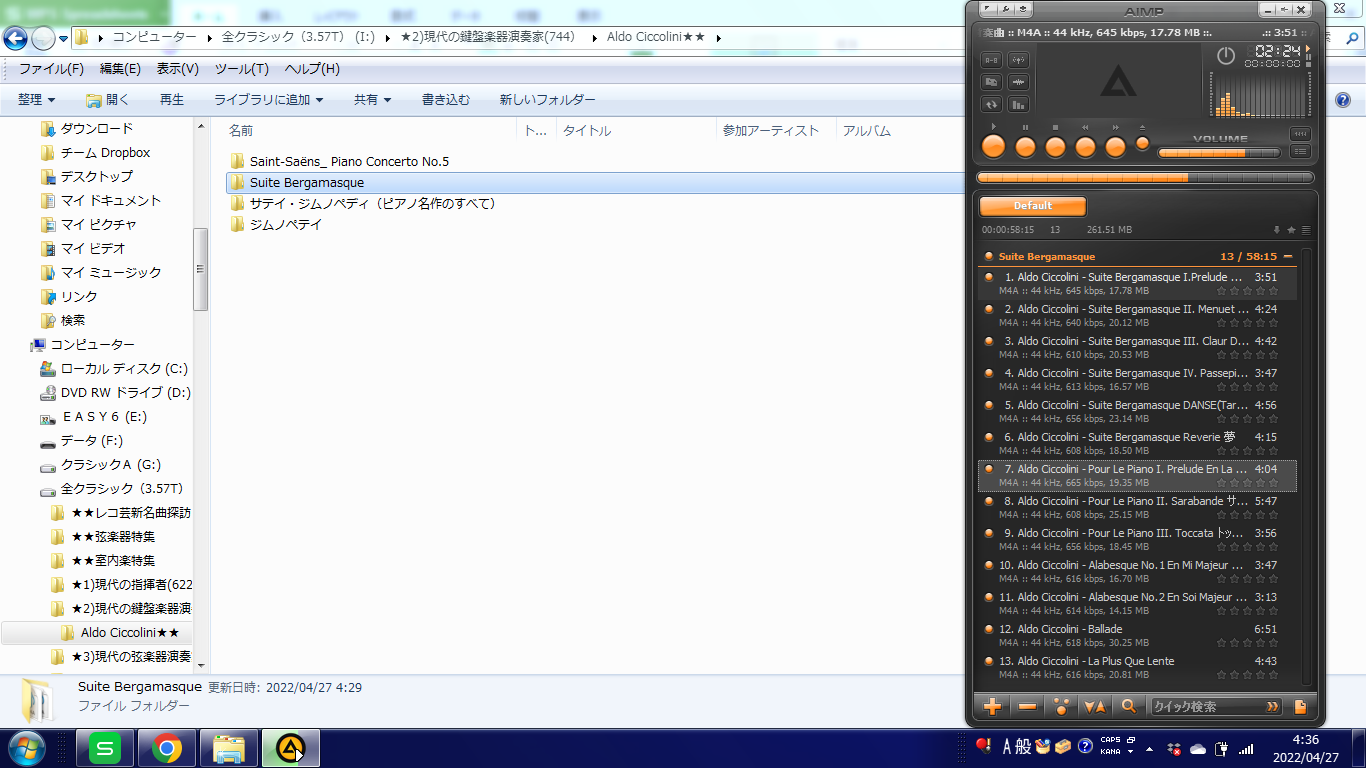Open AIMP preferences wrench icon
Screen dimensions: 1366x768
tap(1005, 9)
